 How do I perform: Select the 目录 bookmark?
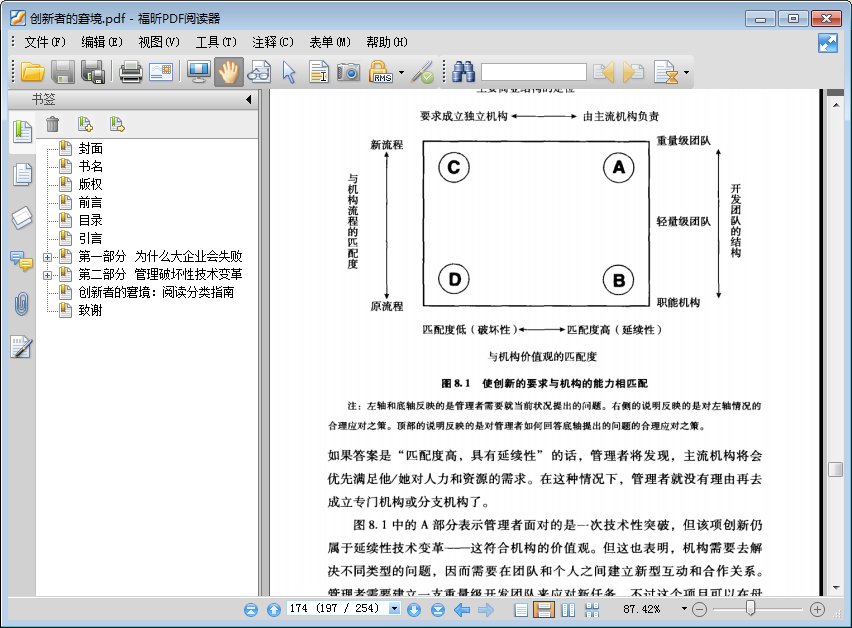90,220
